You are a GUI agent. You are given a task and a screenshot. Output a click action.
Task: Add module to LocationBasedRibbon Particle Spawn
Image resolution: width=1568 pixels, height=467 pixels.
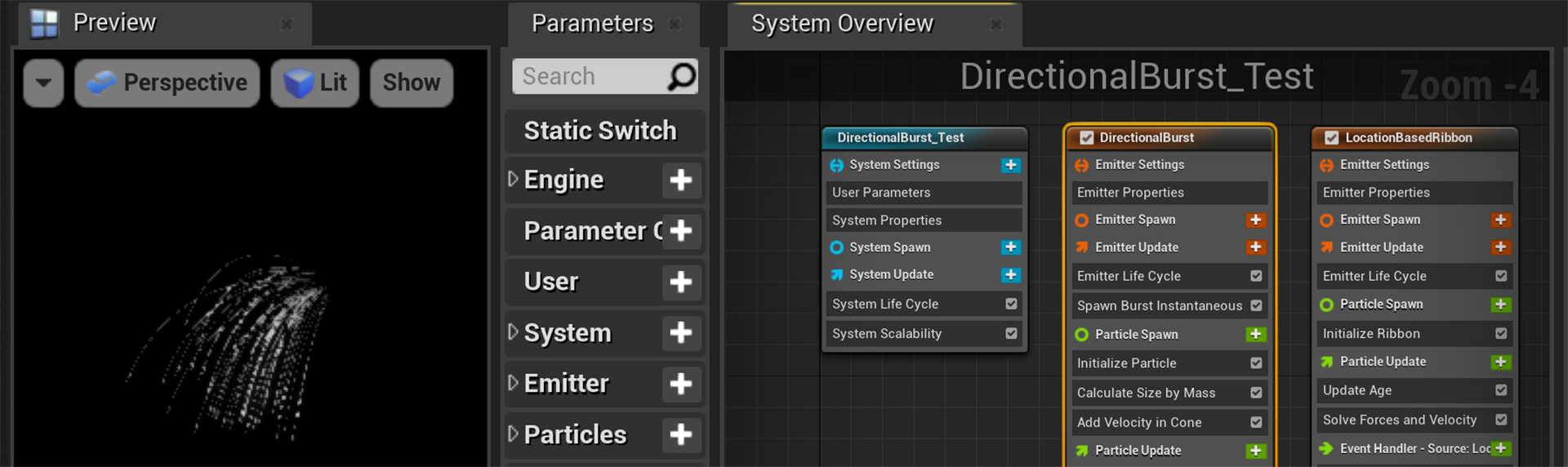click(1500, 305)
